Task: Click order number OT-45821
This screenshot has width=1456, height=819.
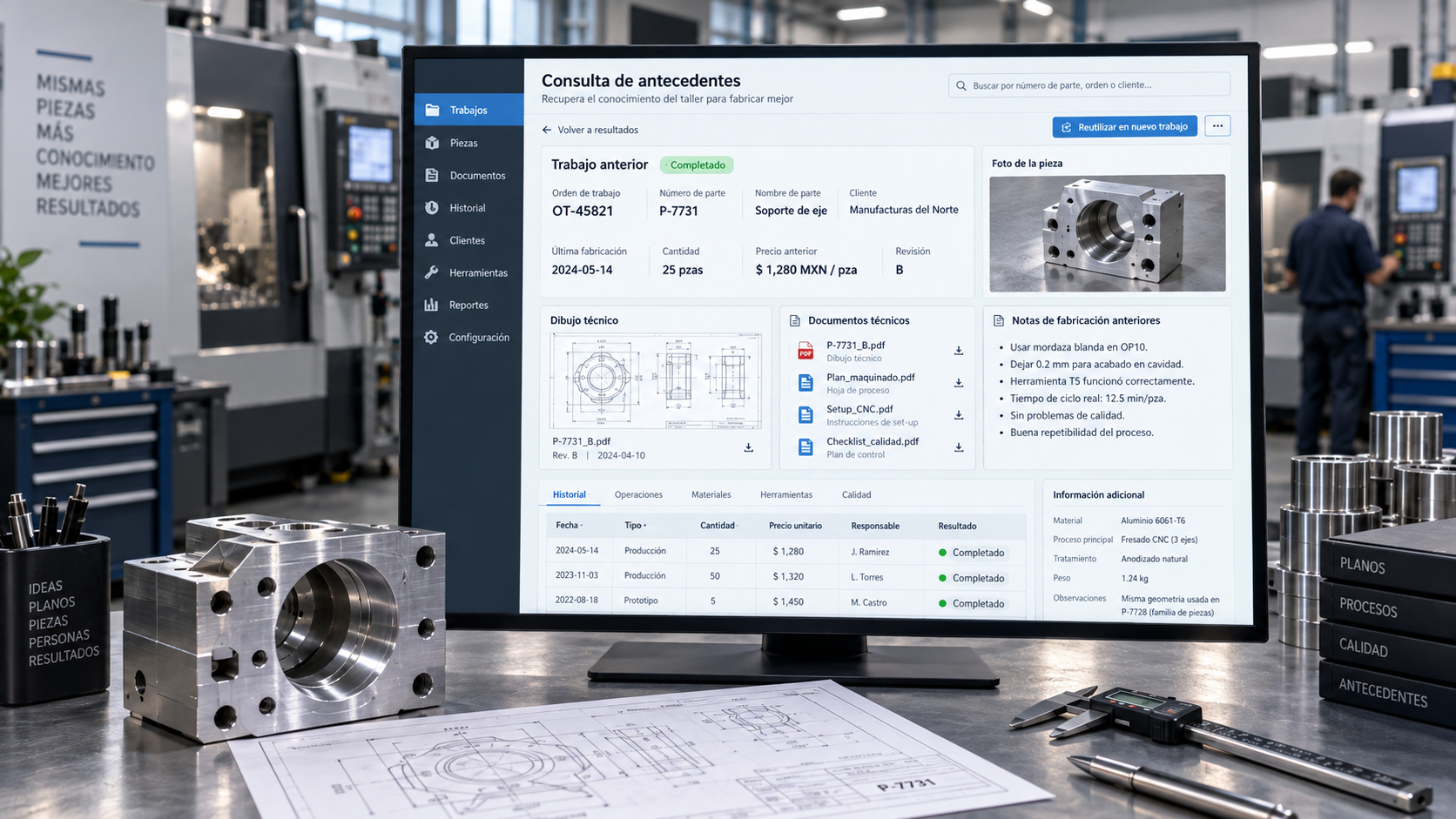Action: pos(583,211)
